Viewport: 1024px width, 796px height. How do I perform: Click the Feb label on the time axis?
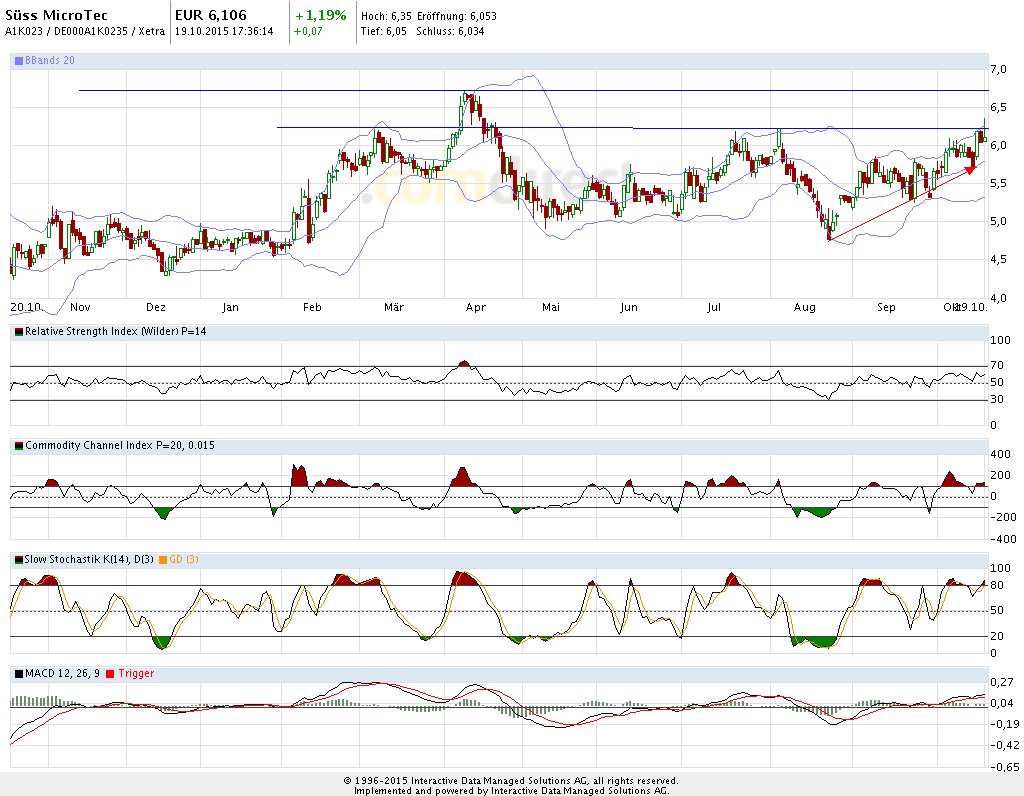[x=311, y=308]
